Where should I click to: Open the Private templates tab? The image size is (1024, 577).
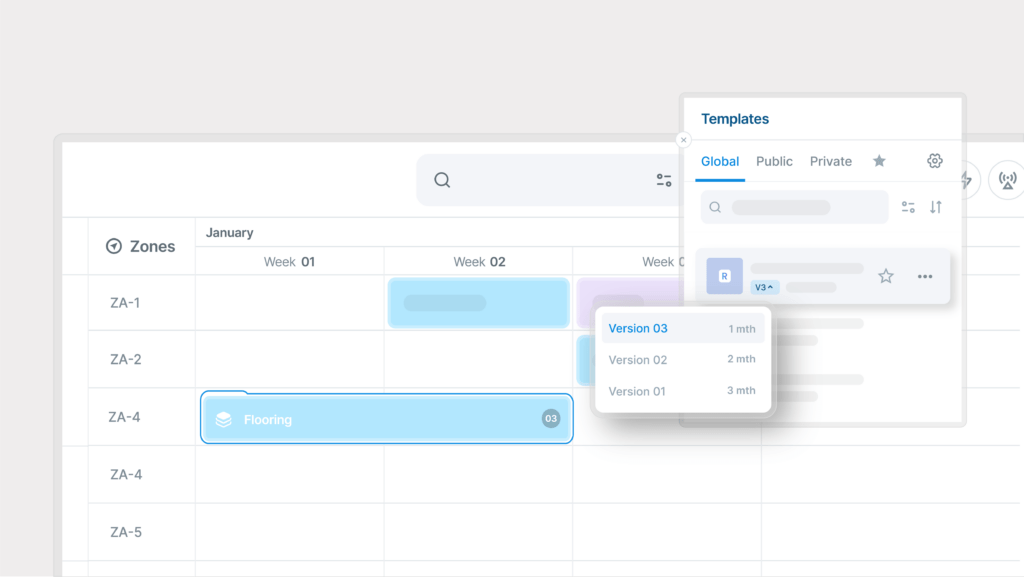831,161
